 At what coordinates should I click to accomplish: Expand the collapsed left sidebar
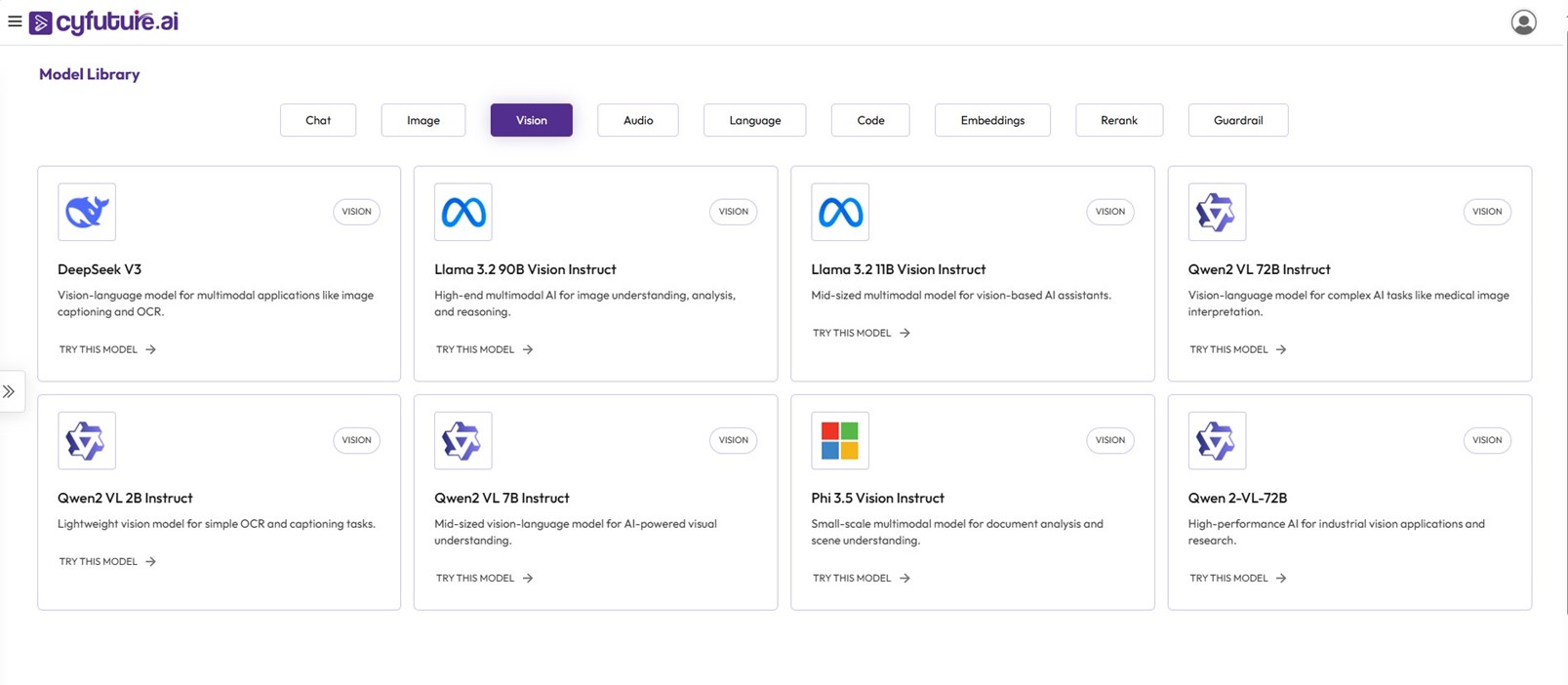click(10, 391)
